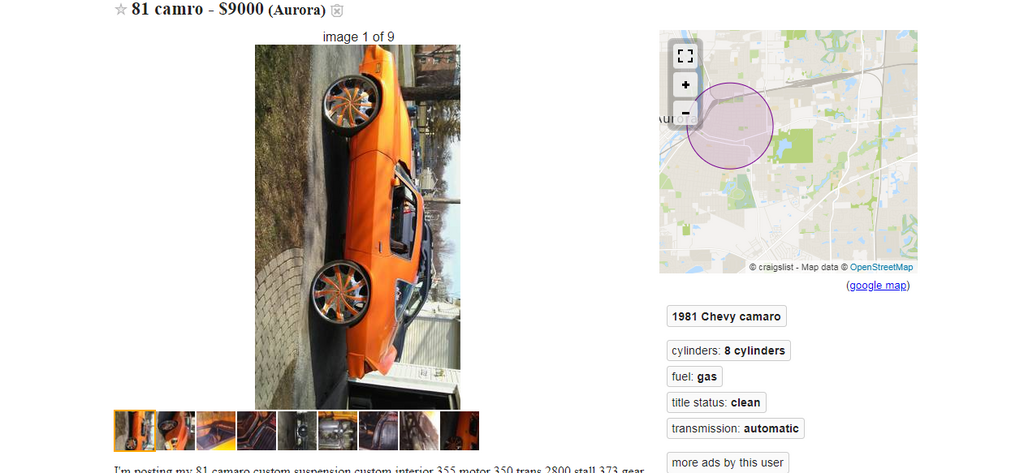Select the sixth thumbnail showing the engine
The image size is (1024, 473).
[x=338, y=431]
